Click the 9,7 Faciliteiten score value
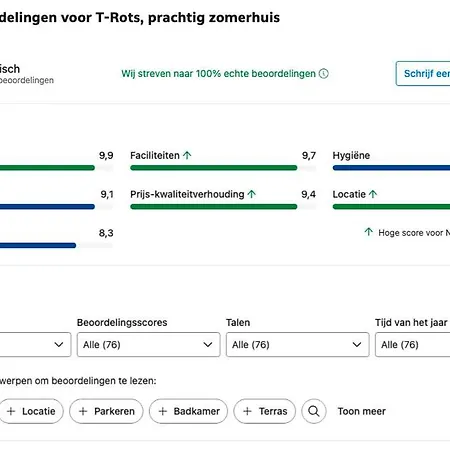 (309, 155)
